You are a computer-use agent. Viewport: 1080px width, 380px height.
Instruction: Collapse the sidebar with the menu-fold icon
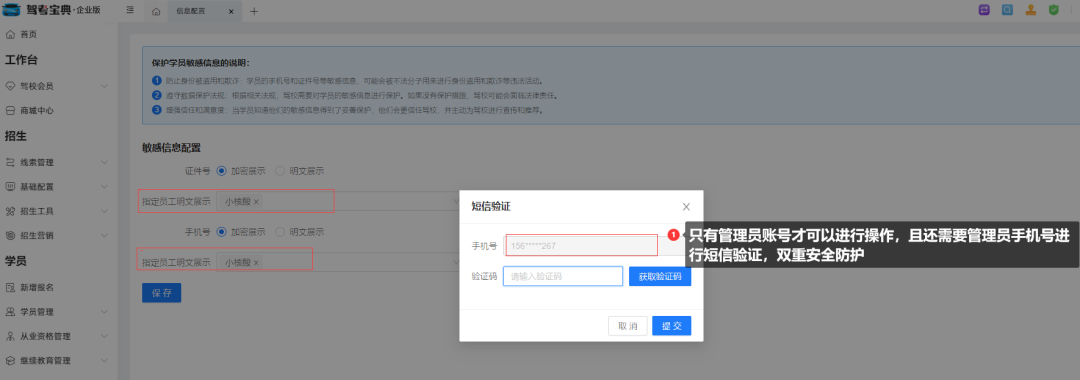tap(130, 10)
